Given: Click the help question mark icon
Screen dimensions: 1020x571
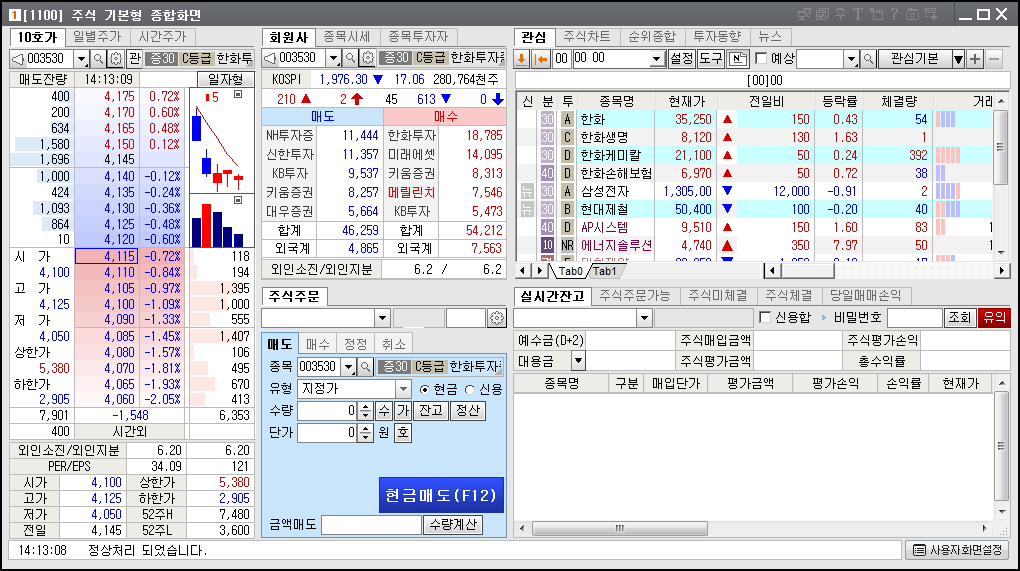Looking at the screenshot, I should [894, 14].
